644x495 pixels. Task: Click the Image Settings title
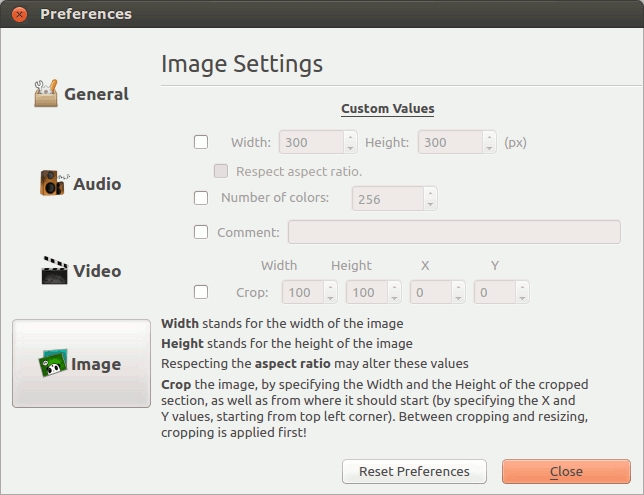(x=242, y=64)
